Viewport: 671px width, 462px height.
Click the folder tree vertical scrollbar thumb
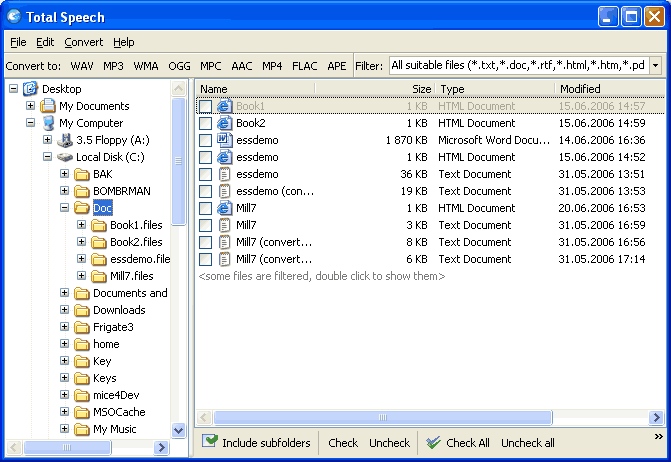(178, 161)
